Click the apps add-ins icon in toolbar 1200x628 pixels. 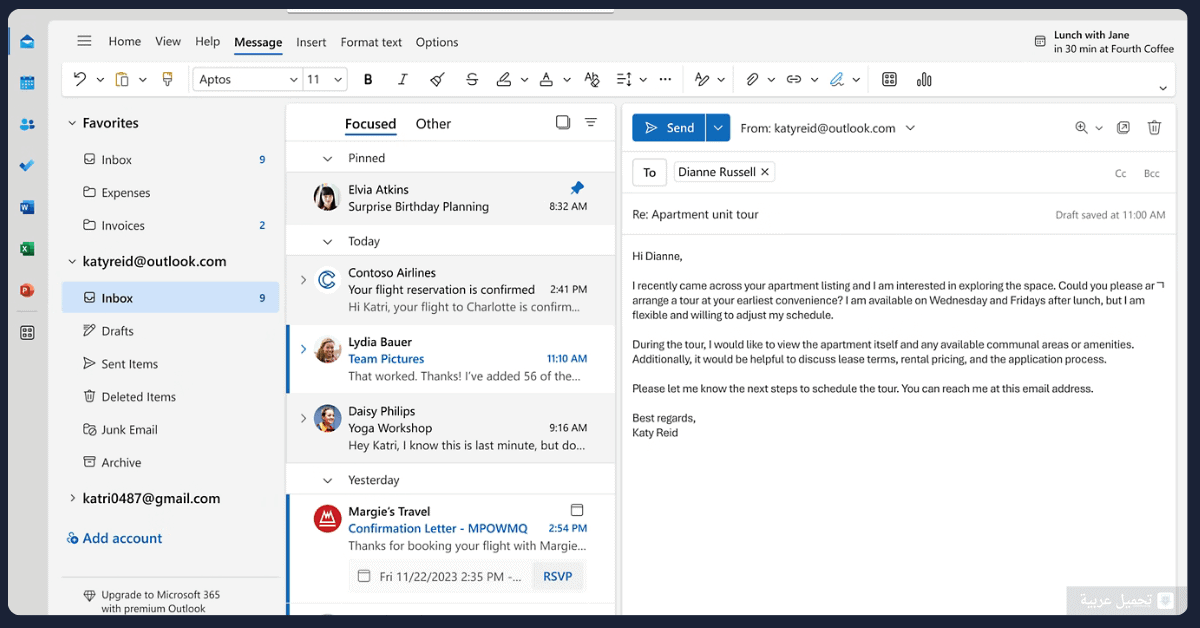(x=889, y=79)
